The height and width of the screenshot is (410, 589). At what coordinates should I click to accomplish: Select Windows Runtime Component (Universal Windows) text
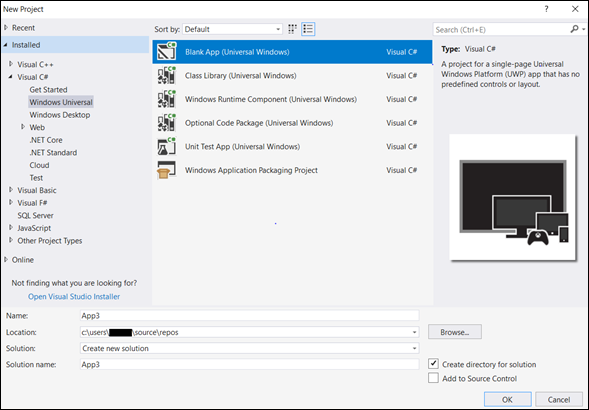pos(271,99)
